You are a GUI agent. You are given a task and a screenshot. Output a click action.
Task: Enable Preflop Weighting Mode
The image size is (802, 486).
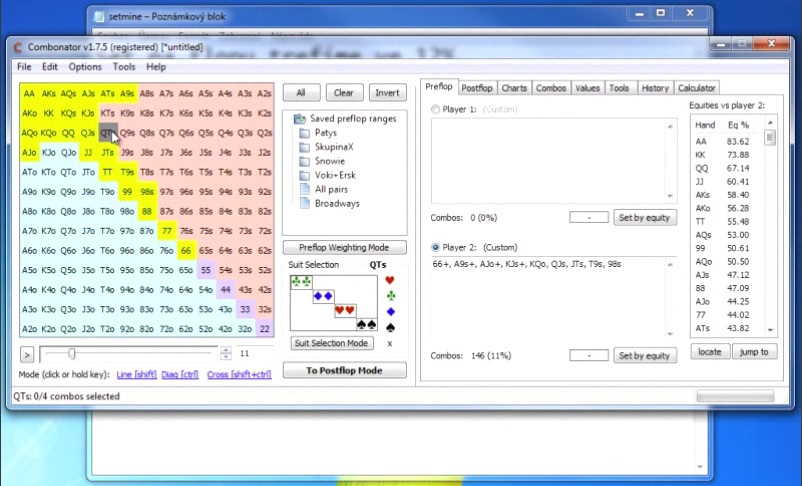point(344,248)
